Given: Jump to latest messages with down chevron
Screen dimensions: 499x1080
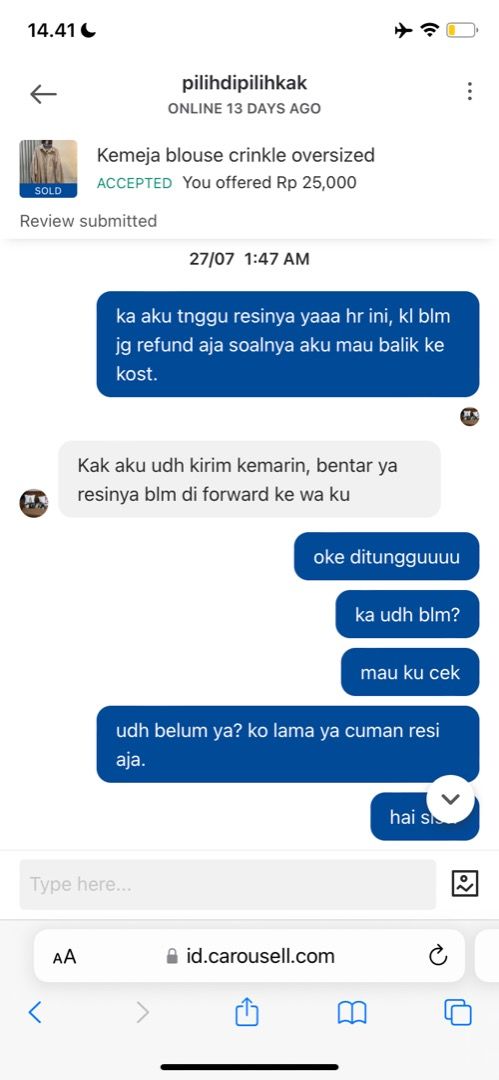Looking at the screenshot, I should point(450,799).
